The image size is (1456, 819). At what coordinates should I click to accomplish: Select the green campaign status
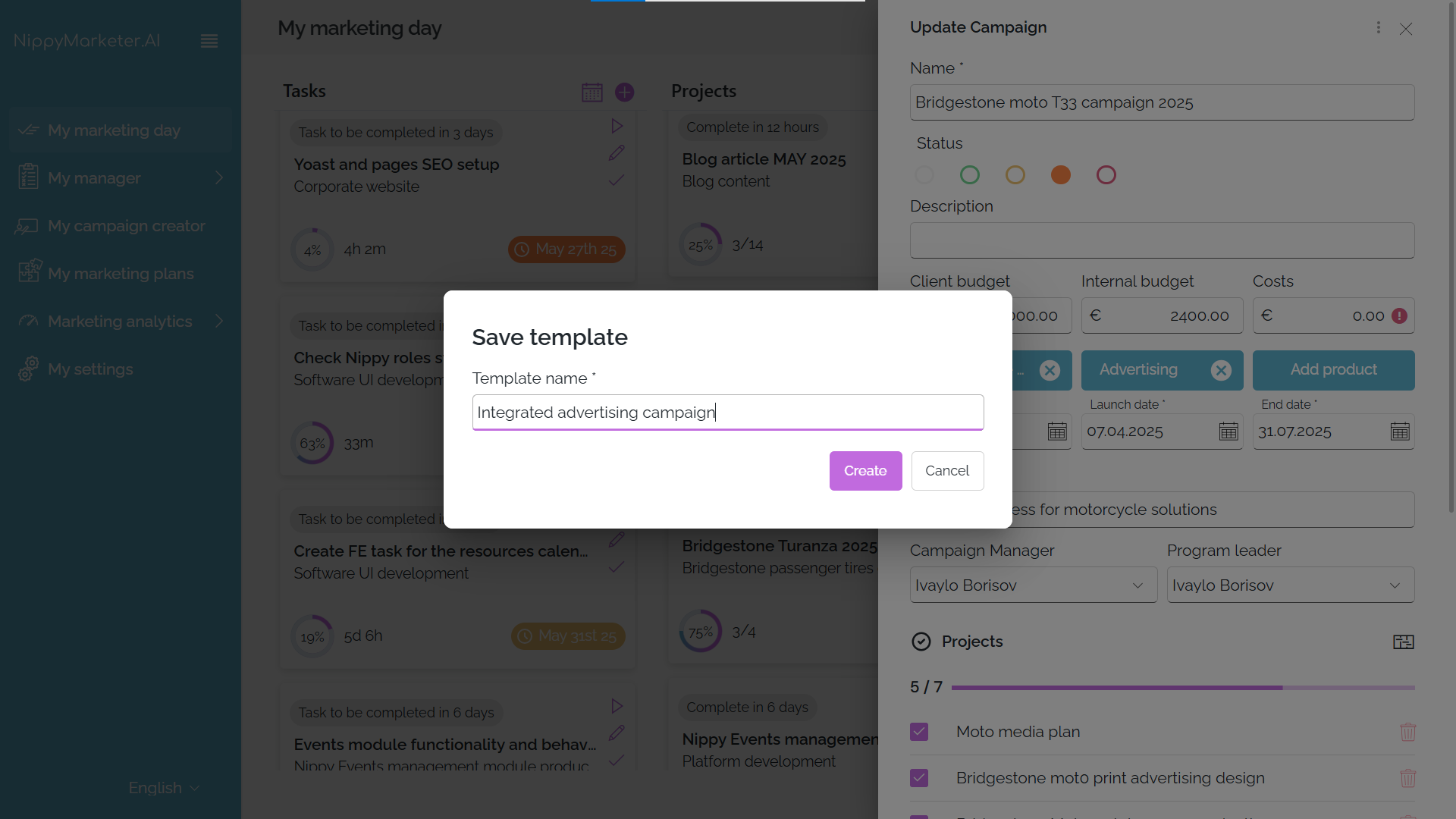click(x=969, y=174)
